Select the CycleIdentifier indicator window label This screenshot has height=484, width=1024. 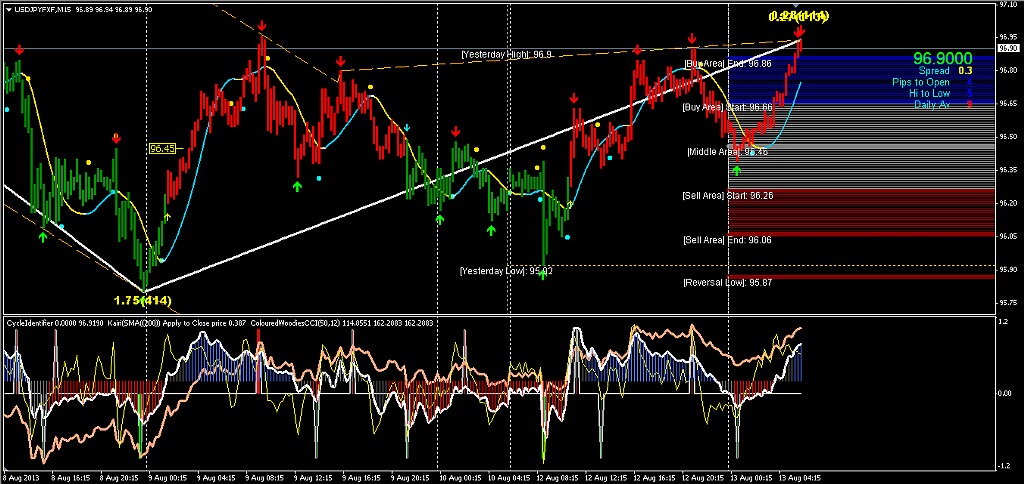click(30, 321)
